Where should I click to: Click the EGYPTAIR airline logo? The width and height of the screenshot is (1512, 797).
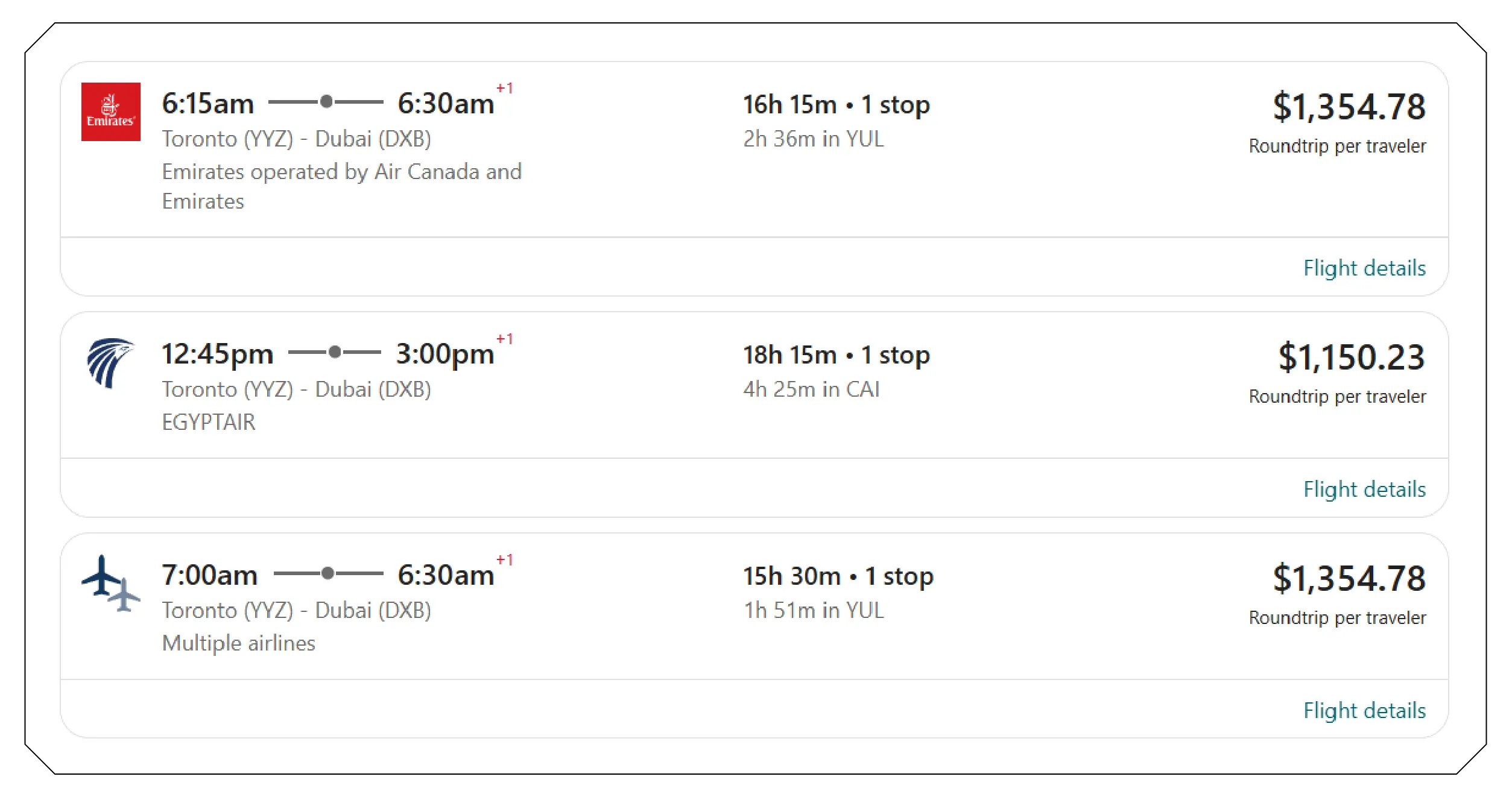point(110,363)
